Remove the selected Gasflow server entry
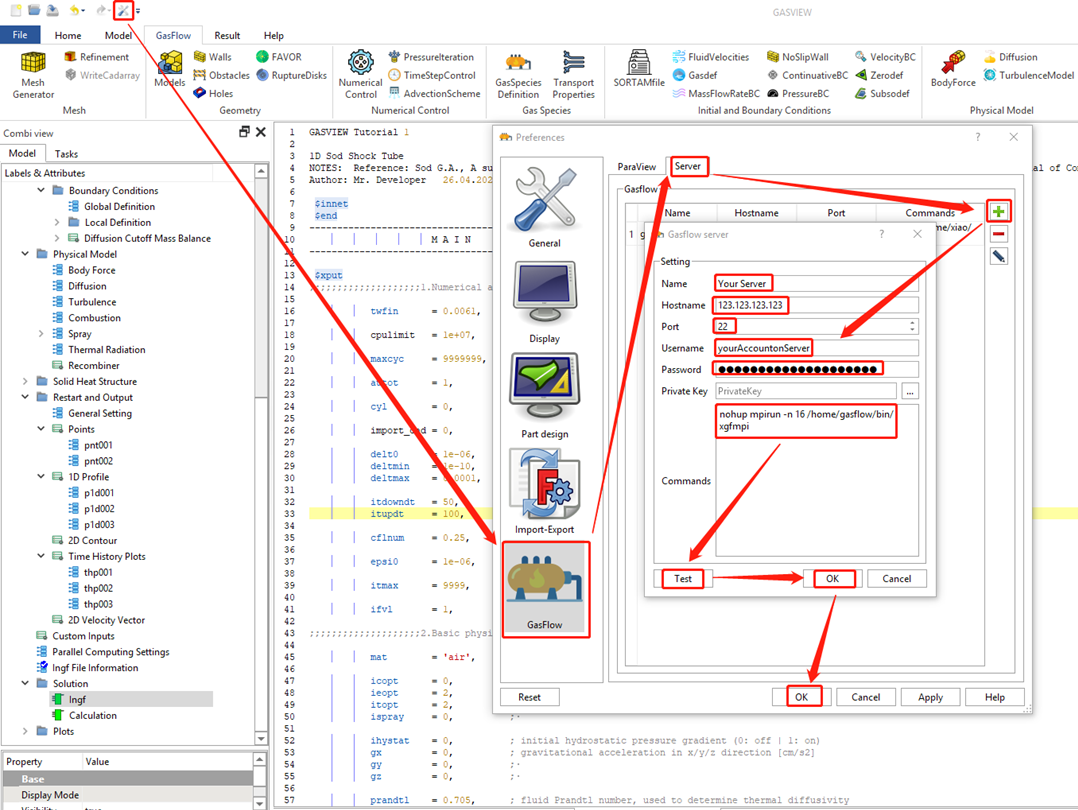The width and height of the screenshot is (1078, 810). coord(998,234)
